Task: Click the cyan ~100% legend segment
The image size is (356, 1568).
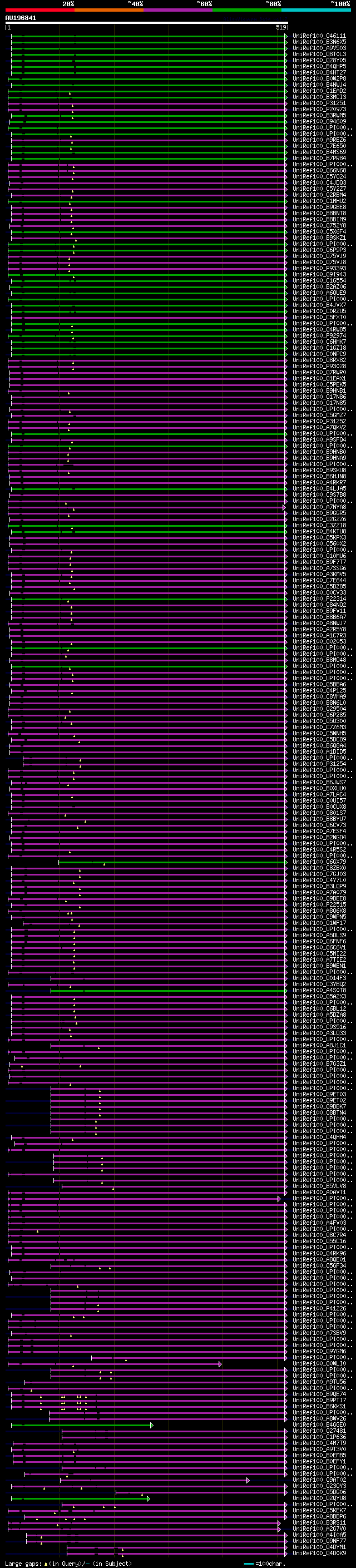Action: click(317, 10)
